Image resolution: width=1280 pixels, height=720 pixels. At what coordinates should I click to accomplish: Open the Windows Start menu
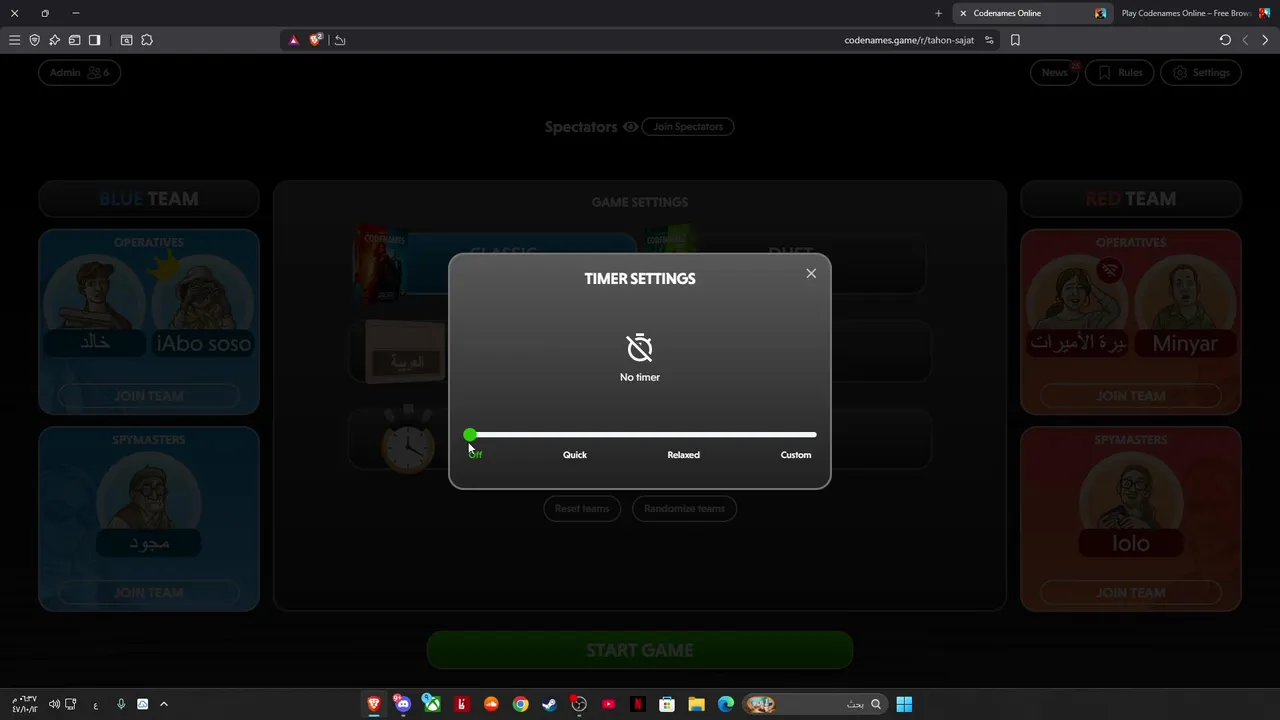click(x=904, y=704)
